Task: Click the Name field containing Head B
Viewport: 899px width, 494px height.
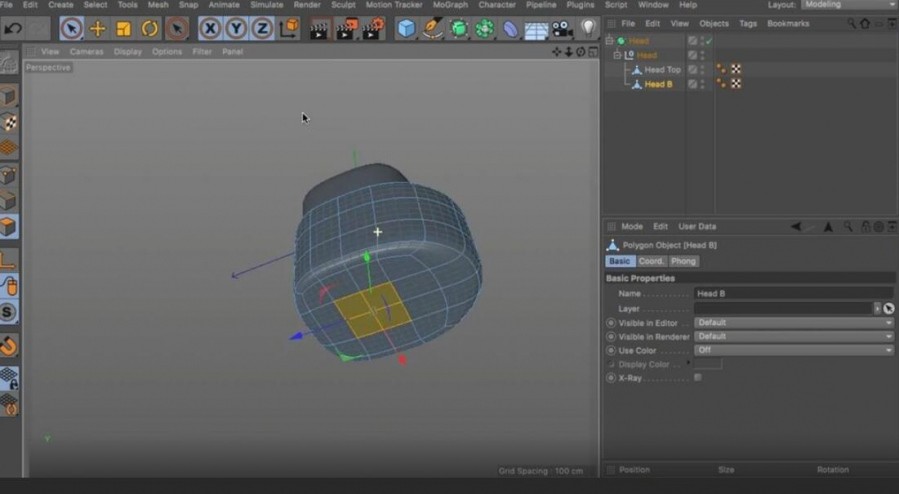Action: tap(794, 293)
